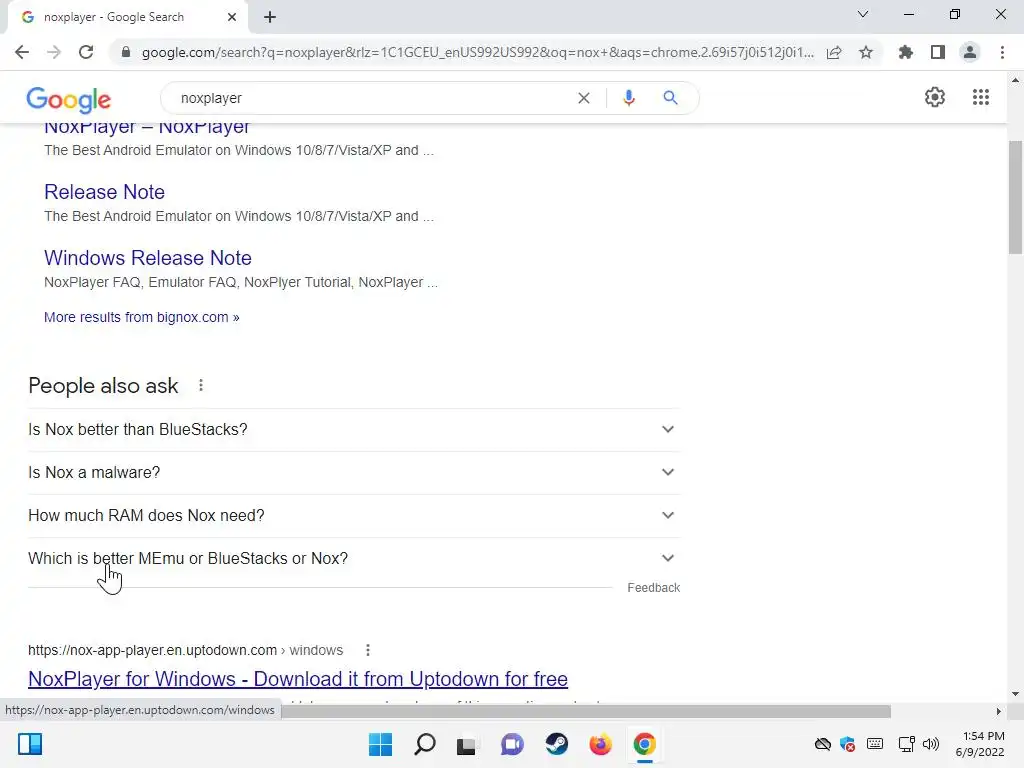Click the scroll down arrow
This screenshot has height=768, width=1024.
pyautogui.click(x=1015, y=694)
